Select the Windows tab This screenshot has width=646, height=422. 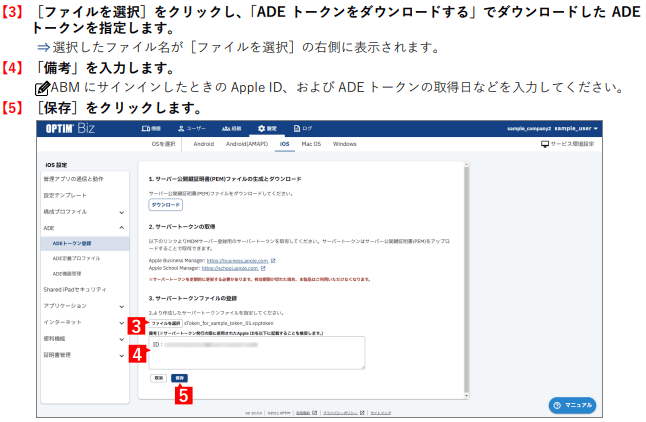click(344, 144)
